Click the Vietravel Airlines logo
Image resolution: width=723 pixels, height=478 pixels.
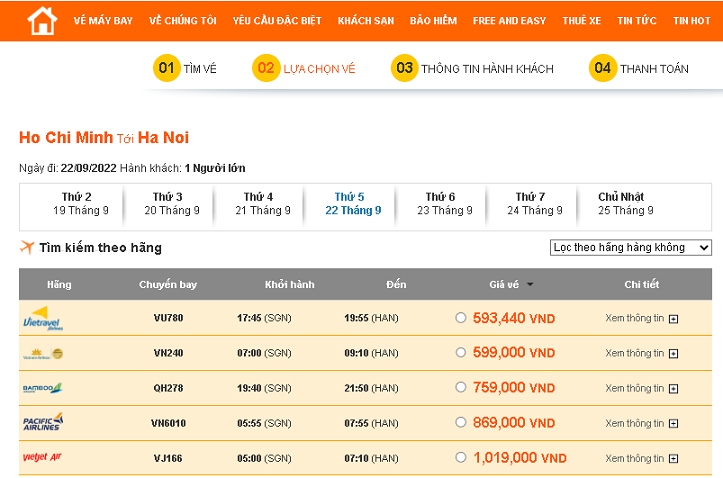click(x=43, y=319)
